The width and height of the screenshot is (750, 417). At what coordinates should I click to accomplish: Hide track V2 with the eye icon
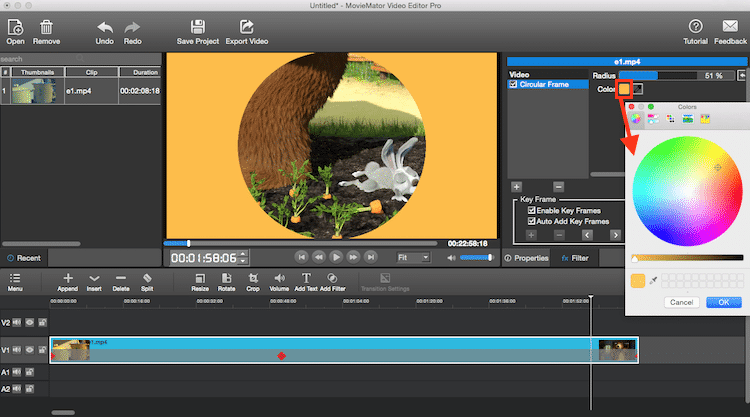click(x=30, y=322)
